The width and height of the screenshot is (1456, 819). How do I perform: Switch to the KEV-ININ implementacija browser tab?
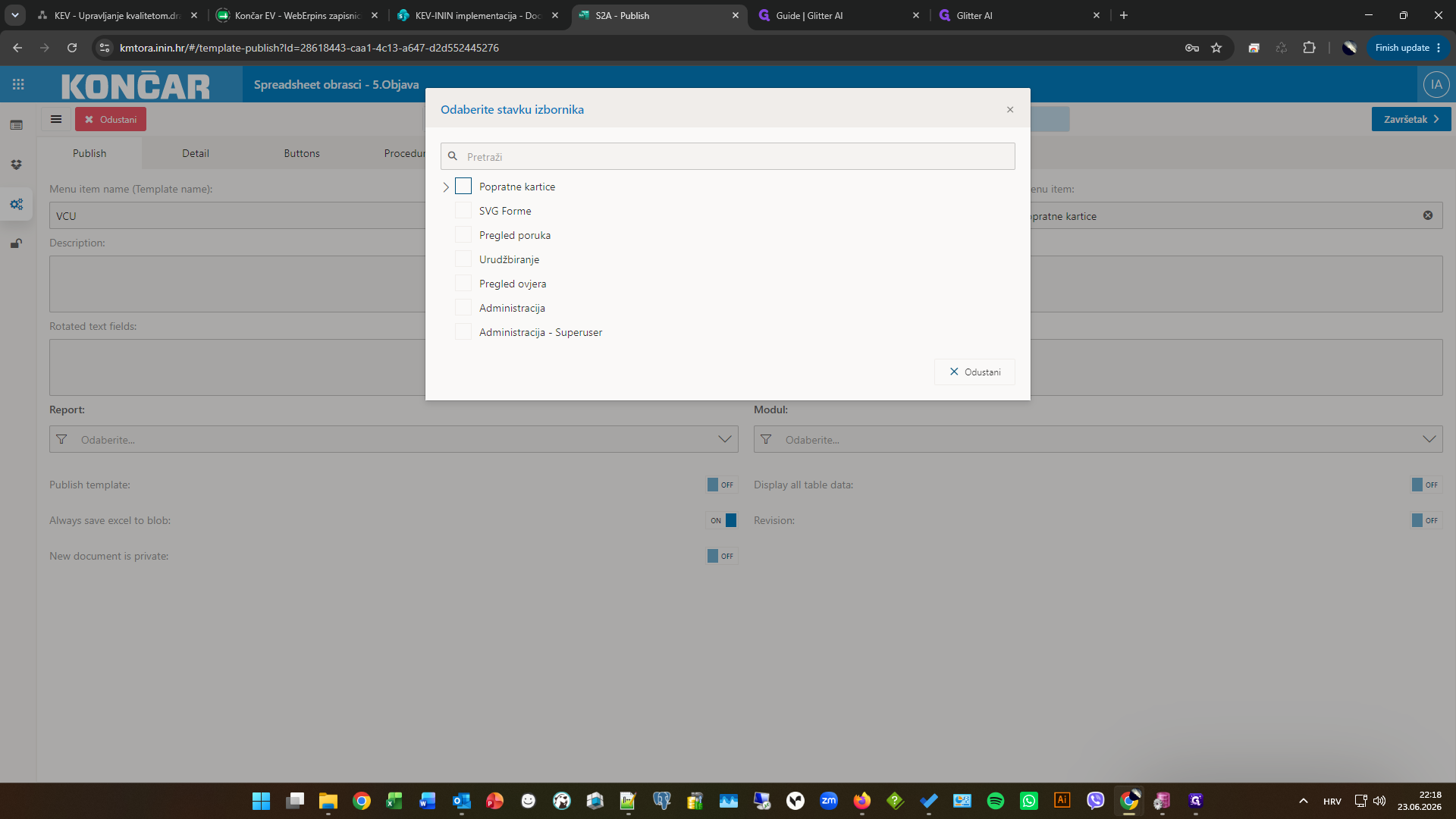click(x=479, y=15)
